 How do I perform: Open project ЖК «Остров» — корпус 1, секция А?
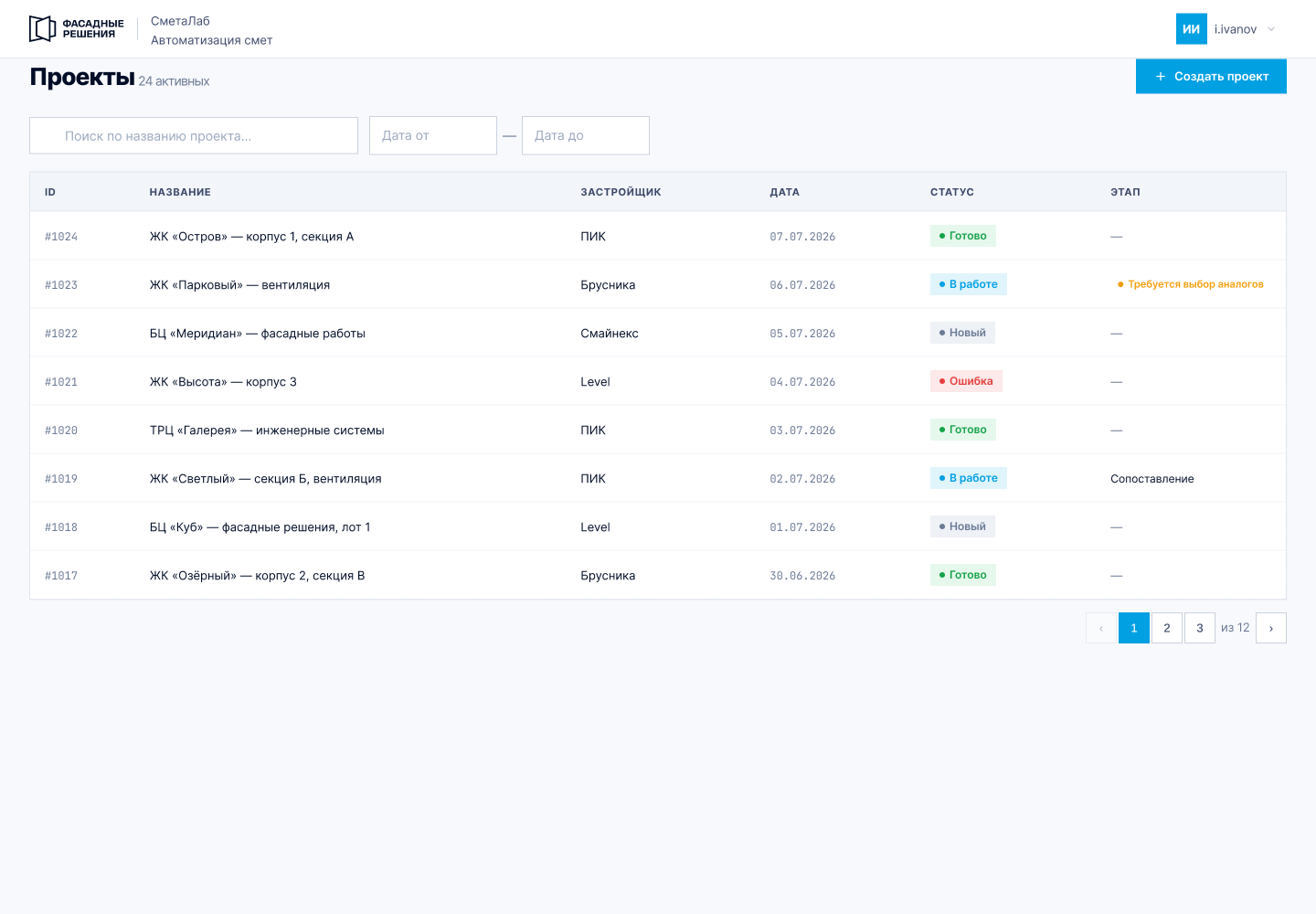[251, 236]
